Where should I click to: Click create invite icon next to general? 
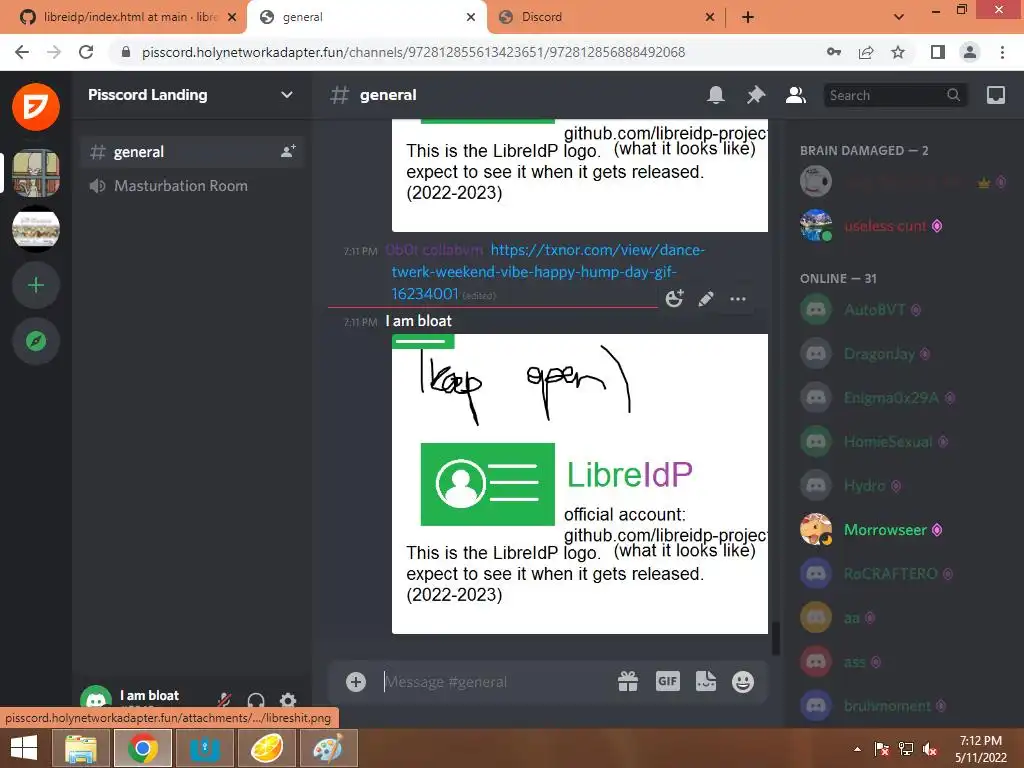click(x=288, y=152)
